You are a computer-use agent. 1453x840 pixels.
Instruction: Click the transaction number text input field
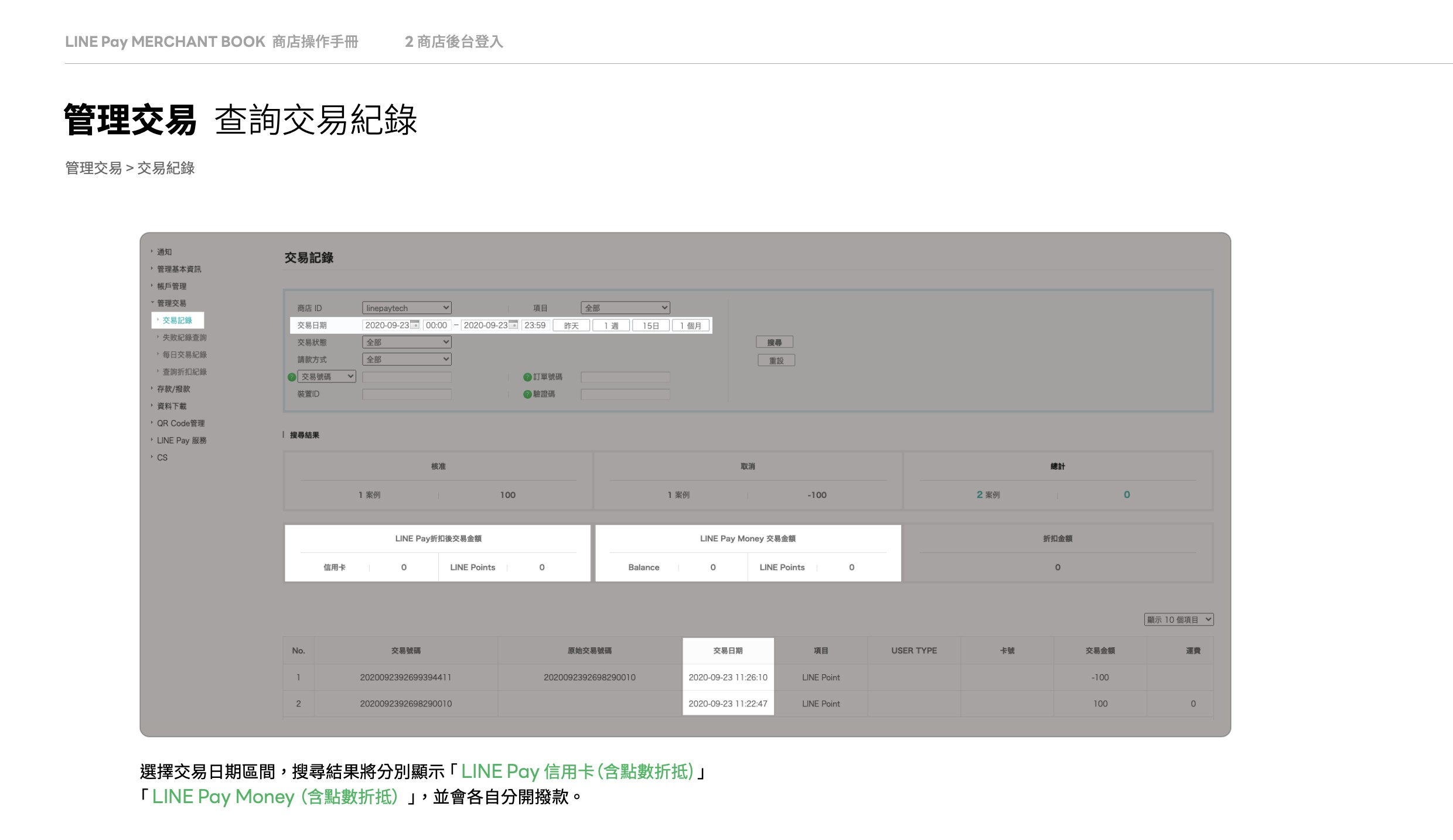[407, 377]
